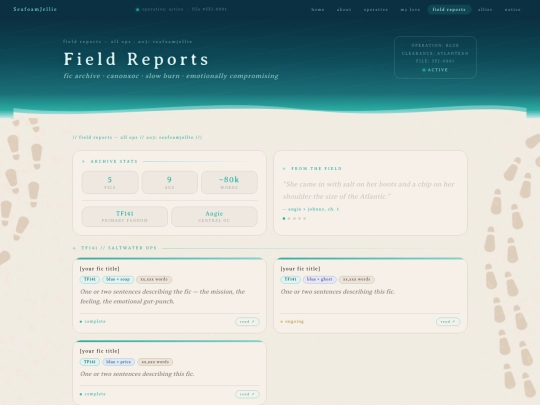Go to the about page
540x405 pixels.
click(x=344, y=10)
